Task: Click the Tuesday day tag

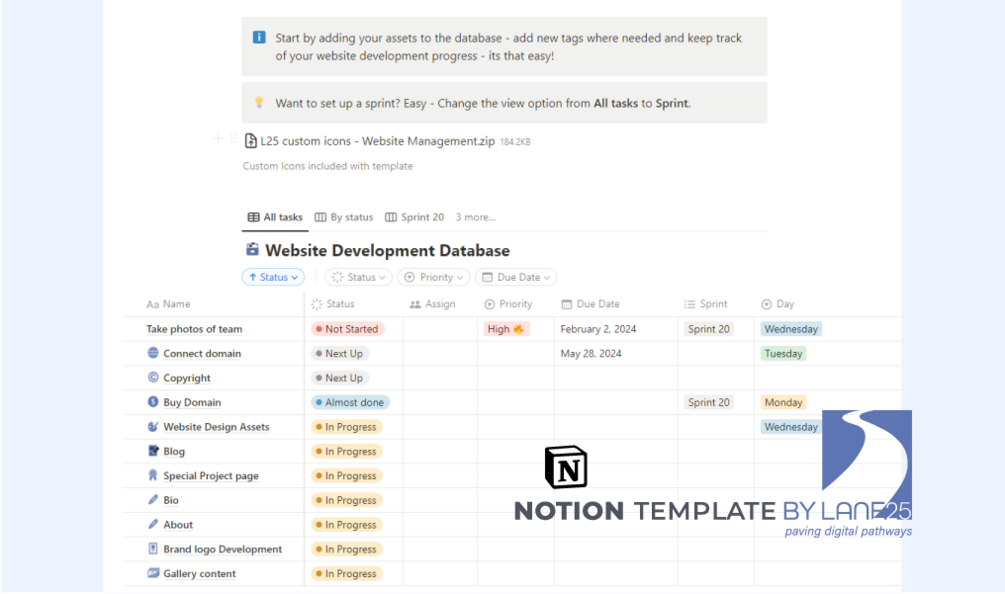Action: click(783, 353)
